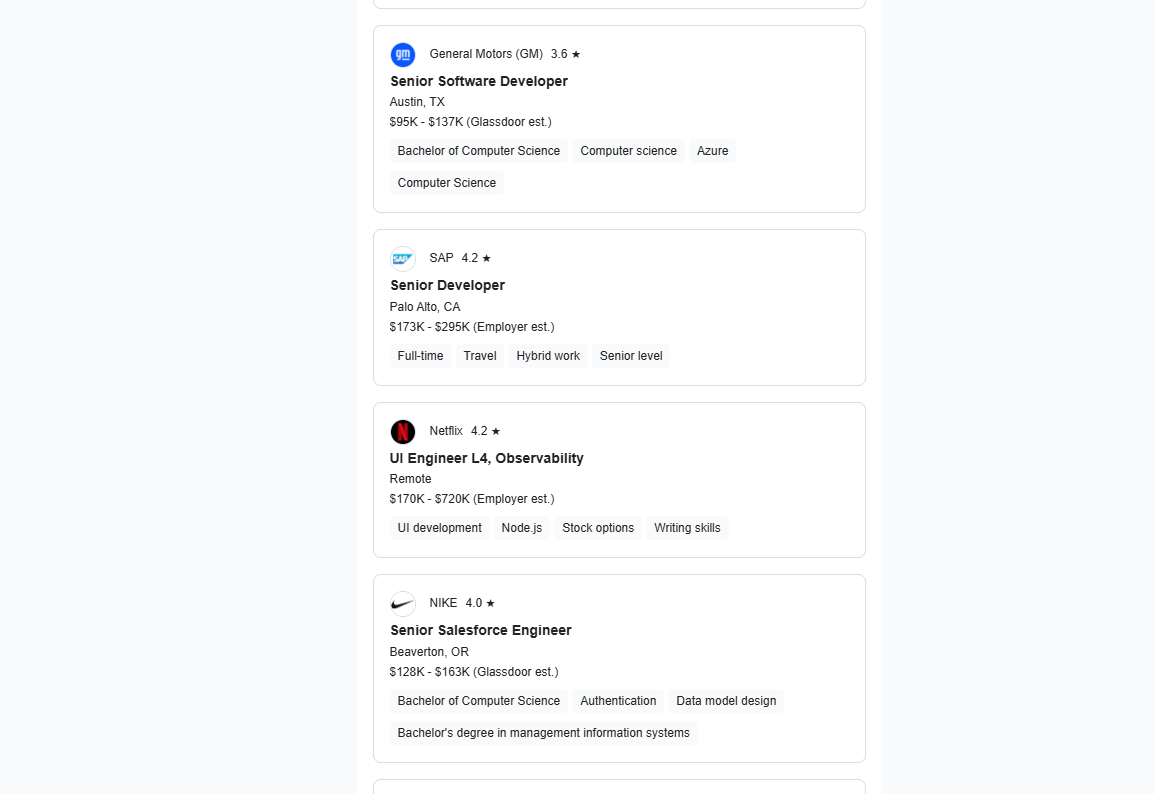Open the Senior Developer job at SAP
1155x794 pixels.
(447, 285)
